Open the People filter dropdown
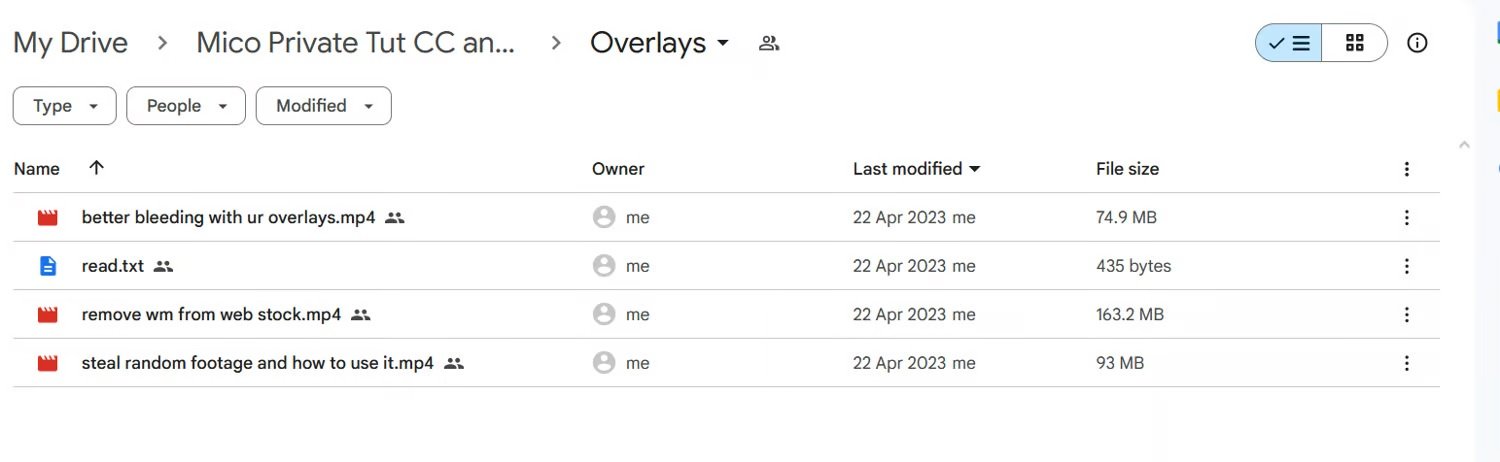Viewport: 1500px width, 462px height. (x=186, y=106)
